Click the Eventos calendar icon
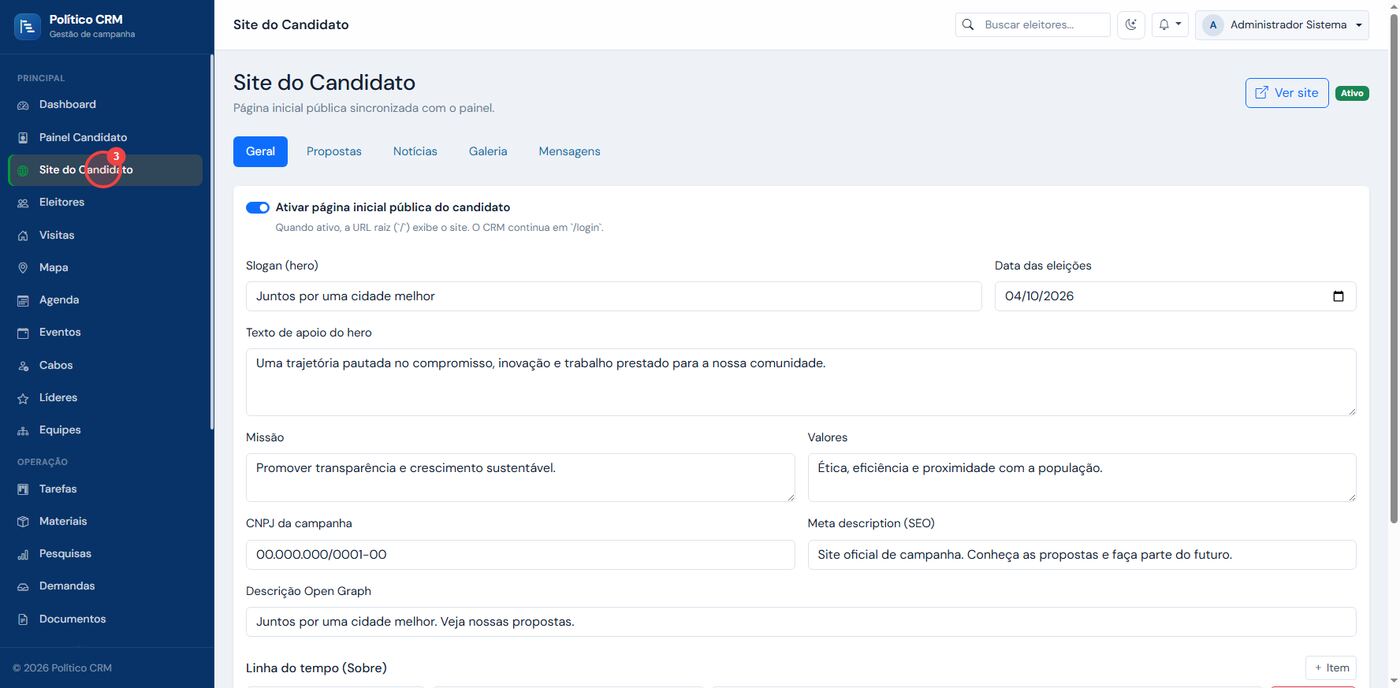Screen dimensions: 1400x688 (23, 333)
